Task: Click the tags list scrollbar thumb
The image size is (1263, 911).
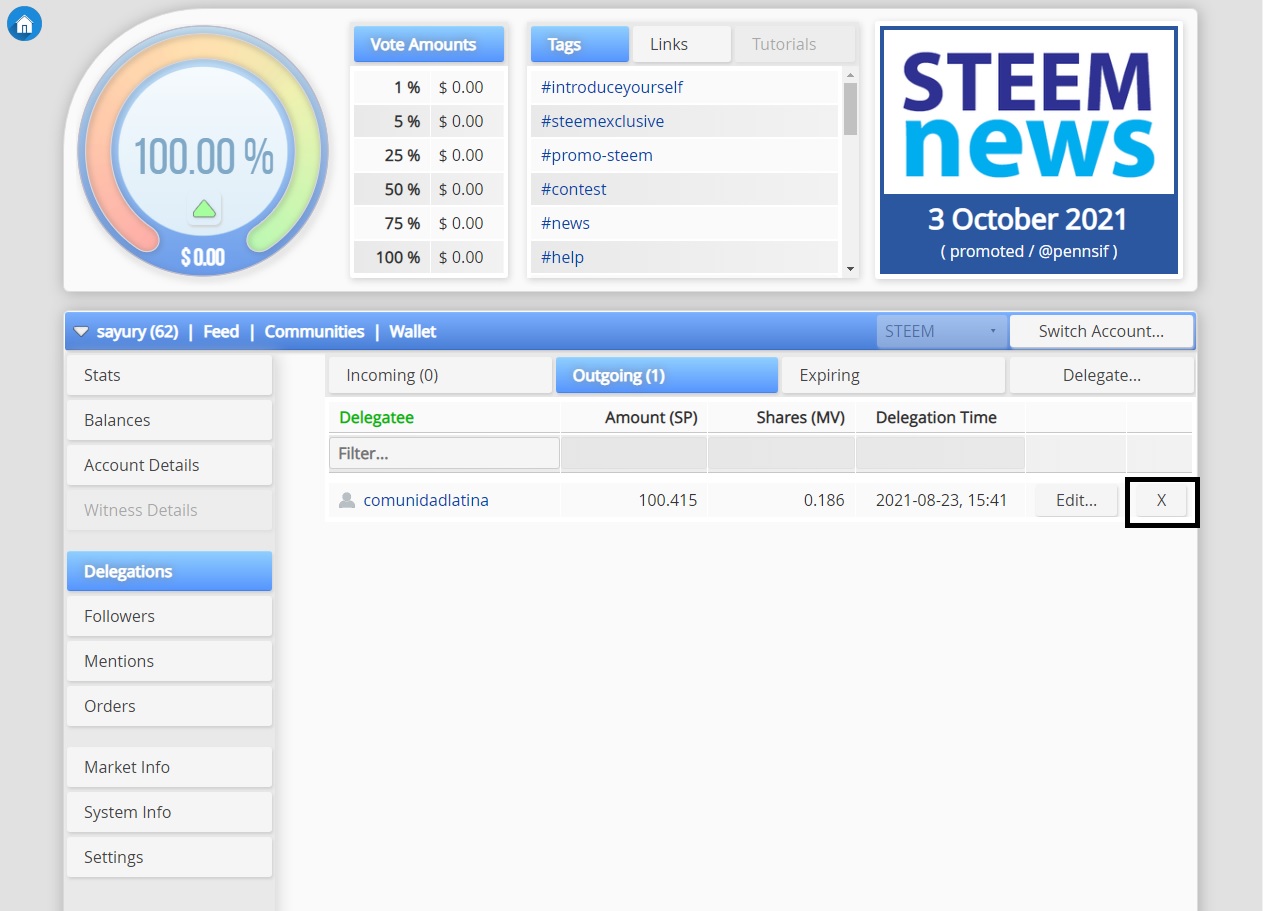Action: (x=850, y=108)
